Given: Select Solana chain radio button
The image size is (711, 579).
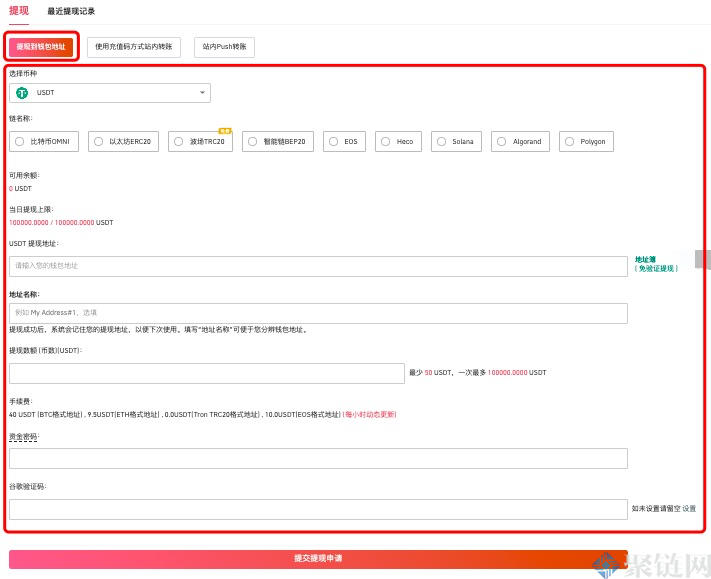Looking at the screenshot, I should point(441,141).
